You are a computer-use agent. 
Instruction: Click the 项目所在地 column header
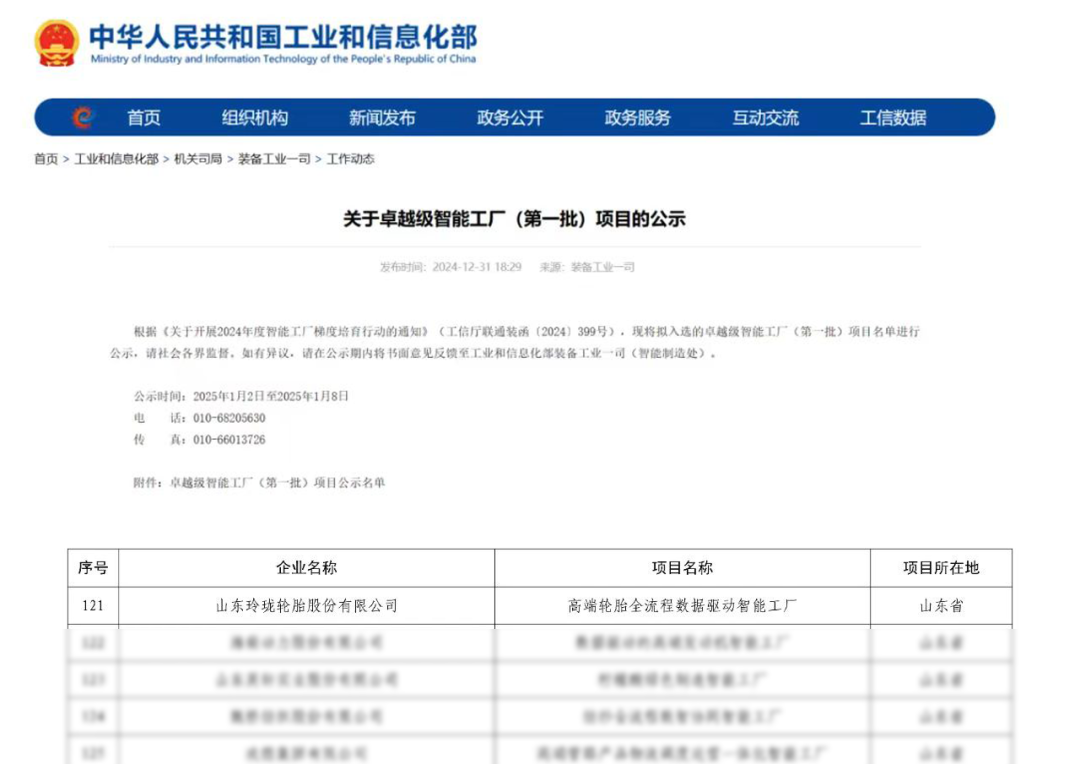942,568
